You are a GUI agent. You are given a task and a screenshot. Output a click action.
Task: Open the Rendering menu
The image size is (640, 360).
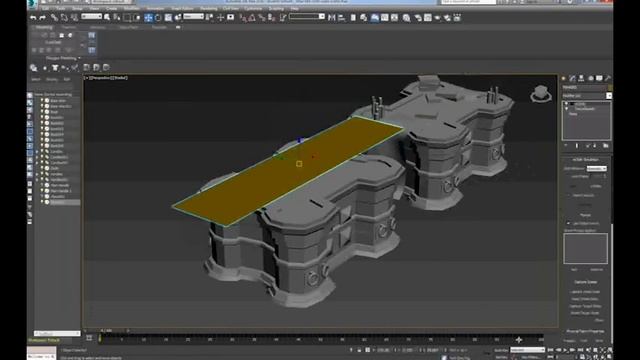209,8
